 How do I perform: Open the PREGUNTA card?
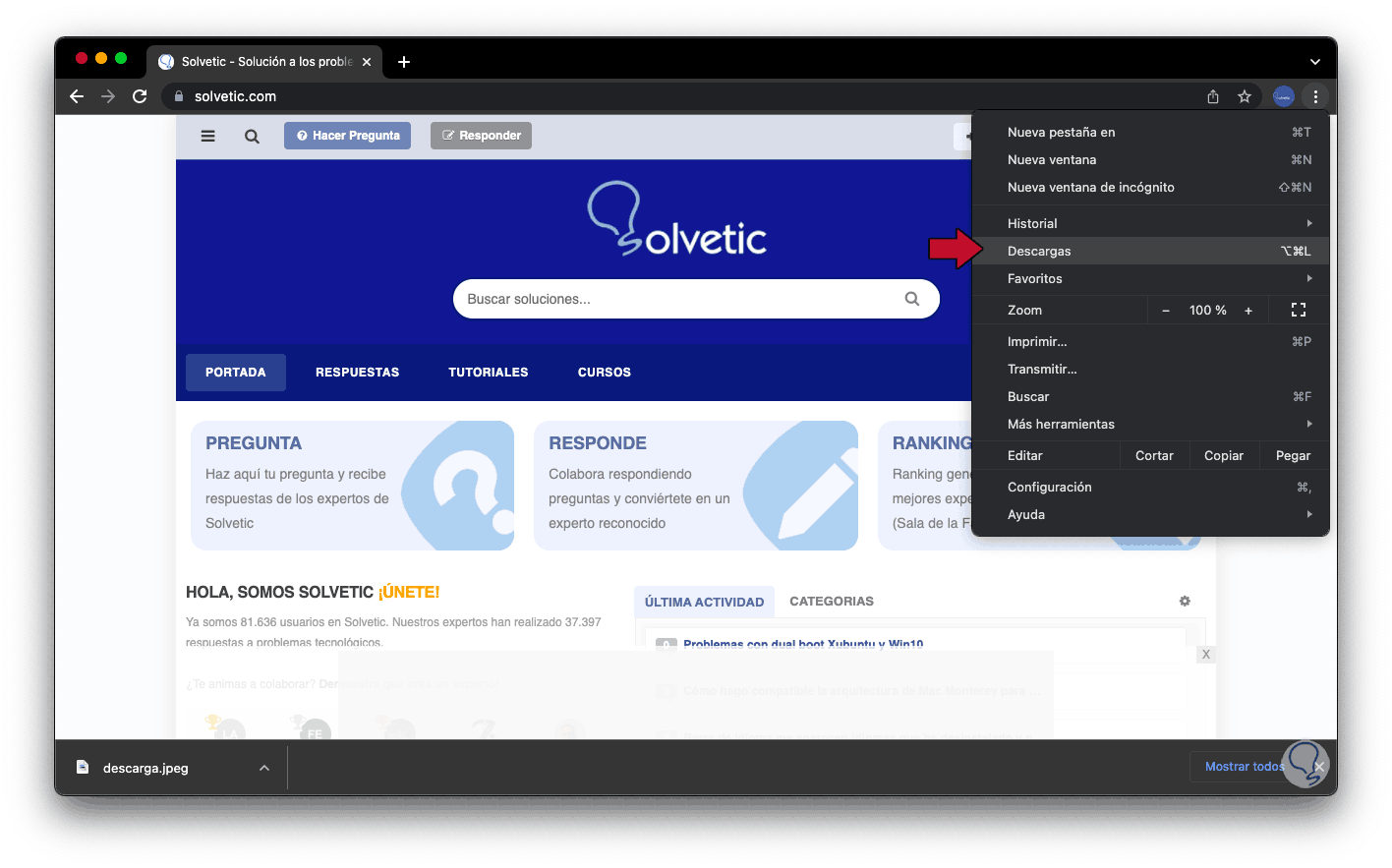coord(352,486)
